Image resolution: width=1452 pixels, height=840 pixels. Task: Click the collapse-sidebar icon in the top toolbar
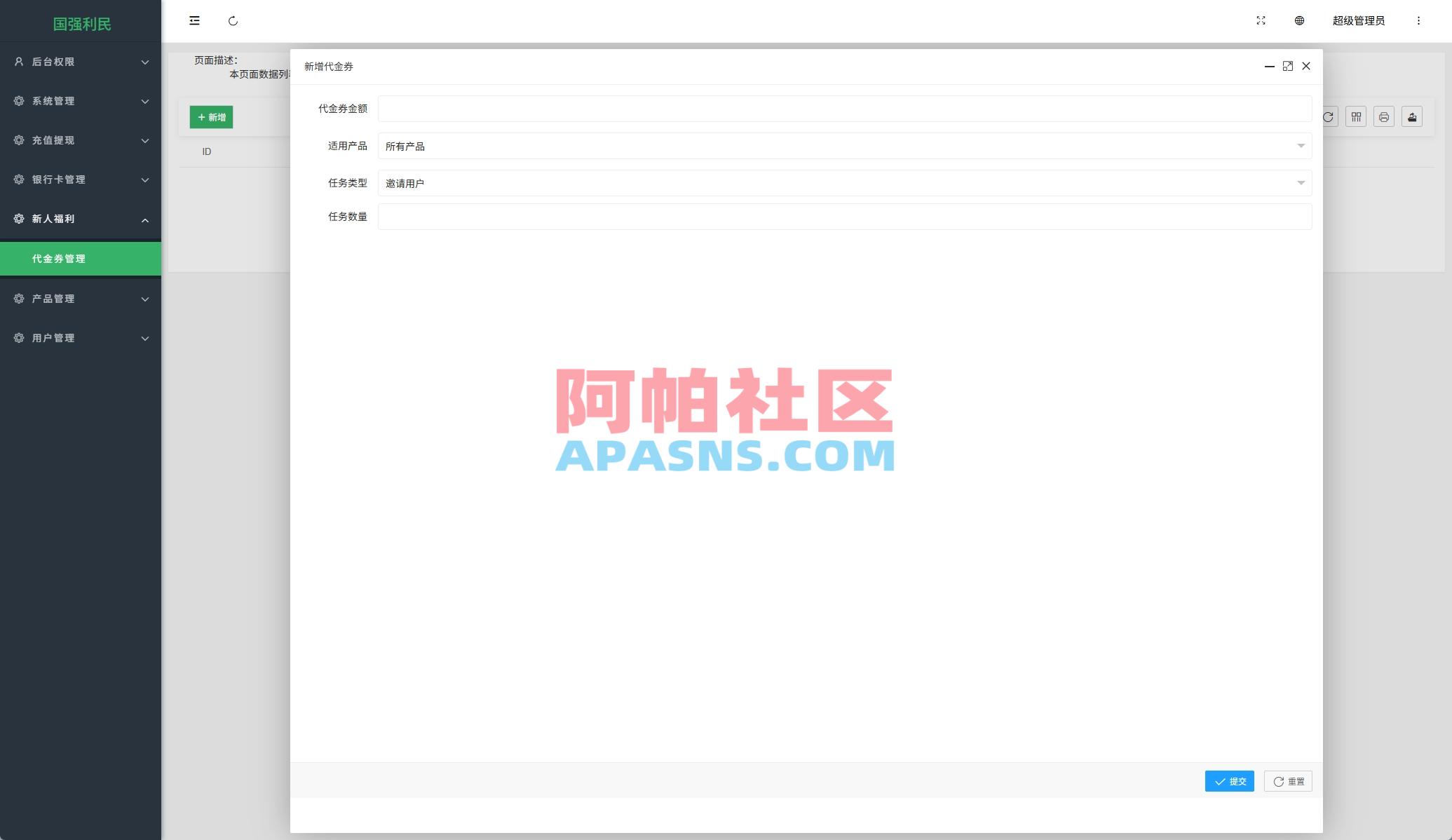click(194, 21)
